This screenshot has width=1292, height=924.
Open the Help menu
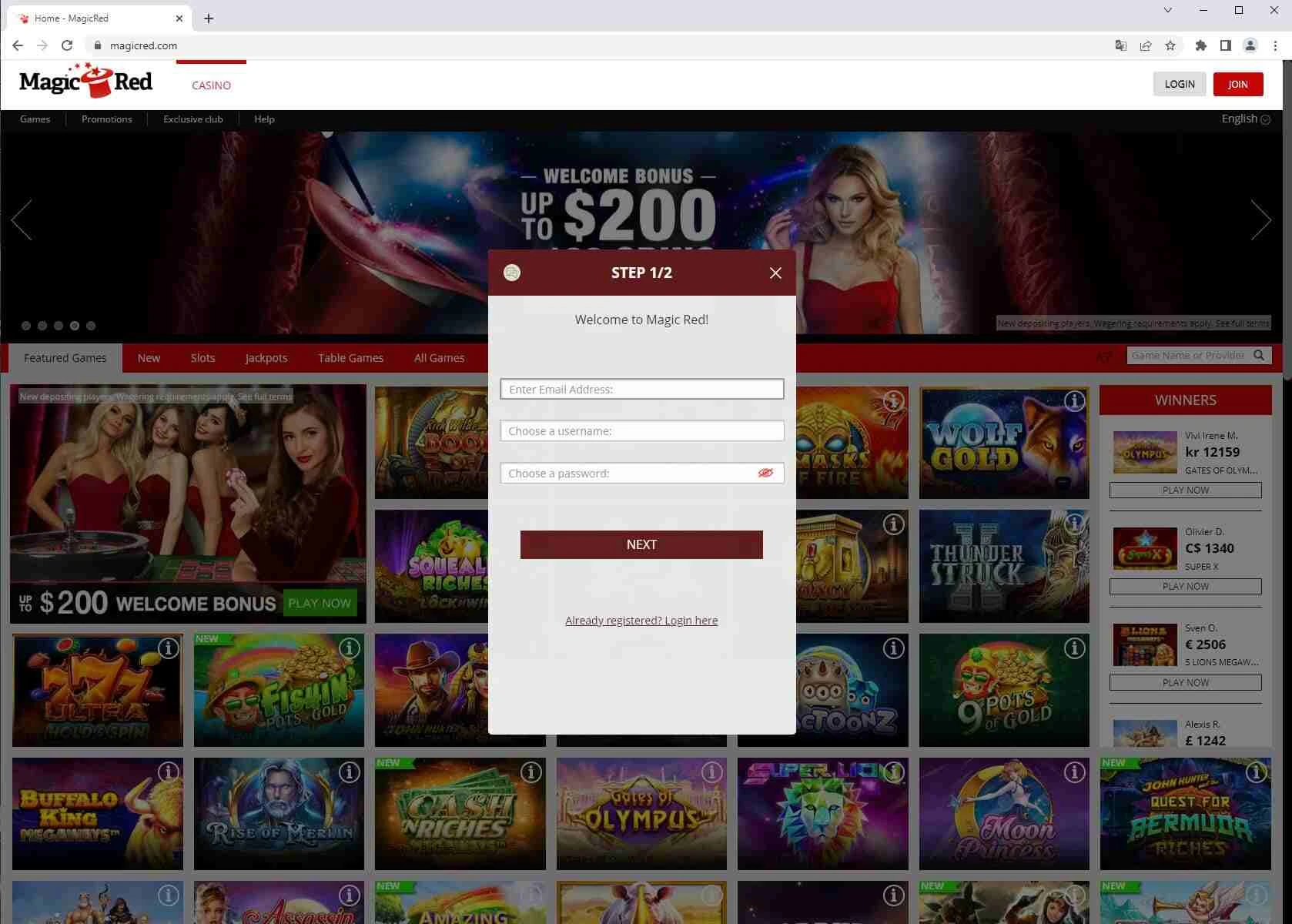click(x=264, y=119)
